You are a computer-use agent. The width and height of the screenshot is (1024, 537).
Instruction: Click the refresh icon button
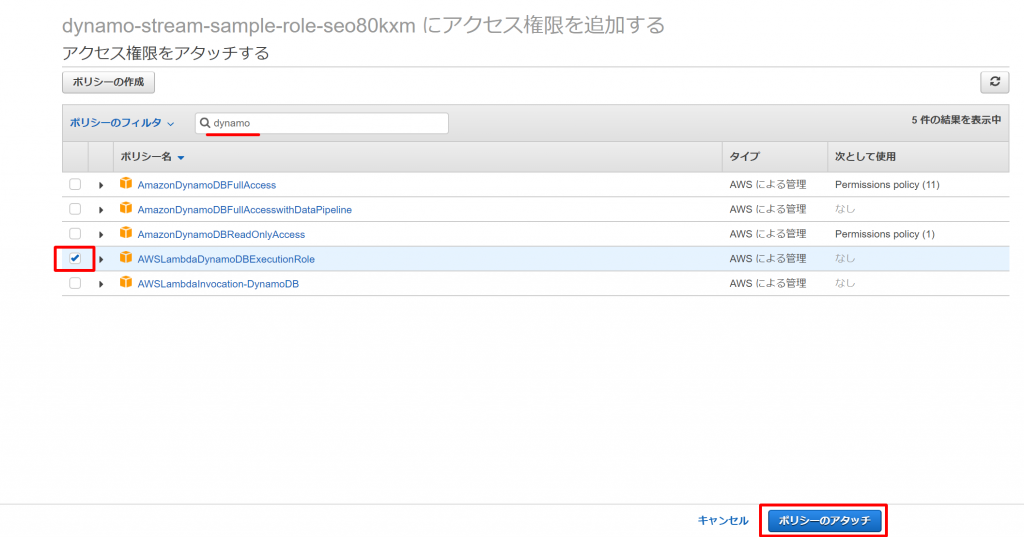[994, 82]
